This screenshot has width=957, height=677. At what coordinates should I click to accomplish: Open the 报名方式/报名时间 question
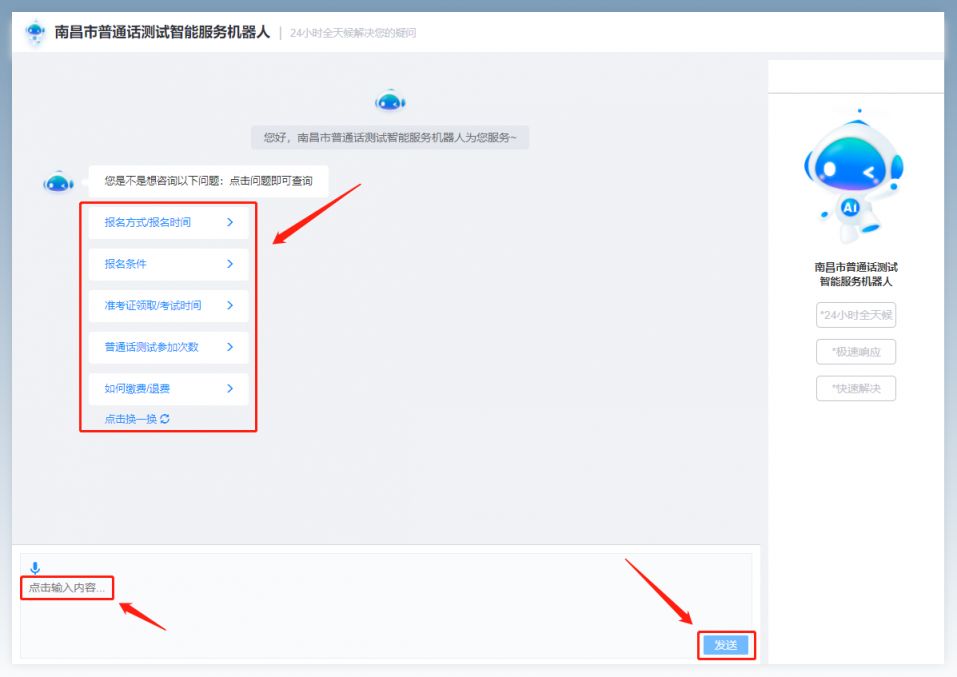click(x=168, y=222)
